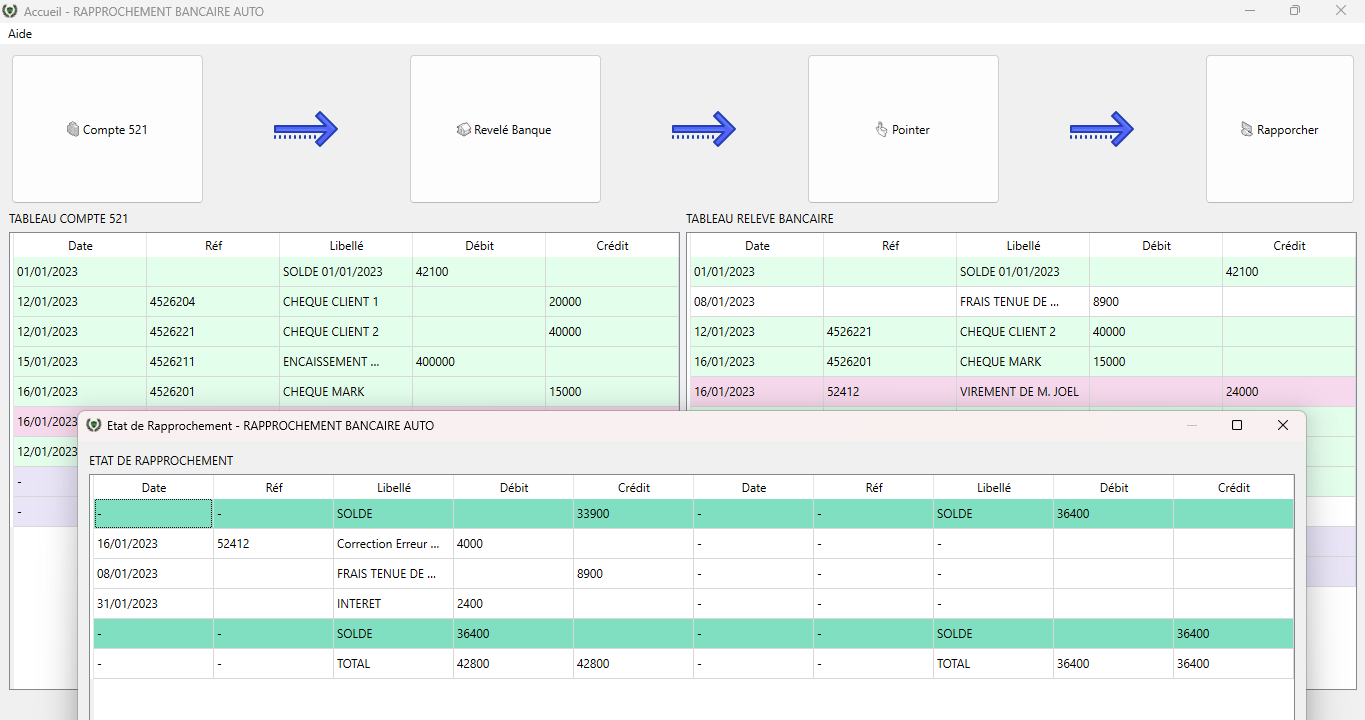1365x720 pixels.
Task: Click Débit header in Tableau Compte 521
Action: [479, 245]
